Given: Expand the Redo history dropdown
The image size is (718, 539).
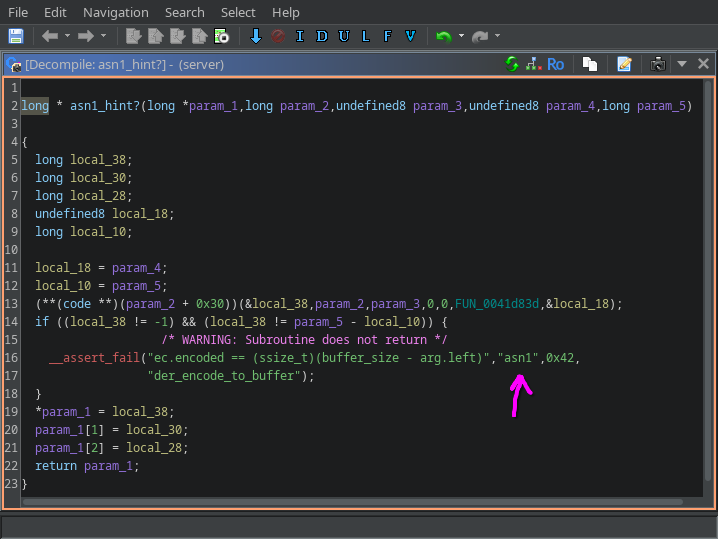Looking at the screenshot, I should 497,36.
